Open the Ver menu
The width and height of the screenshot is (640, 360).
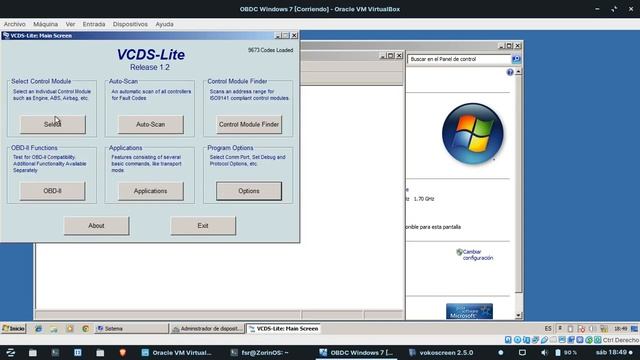click(70, 24)
